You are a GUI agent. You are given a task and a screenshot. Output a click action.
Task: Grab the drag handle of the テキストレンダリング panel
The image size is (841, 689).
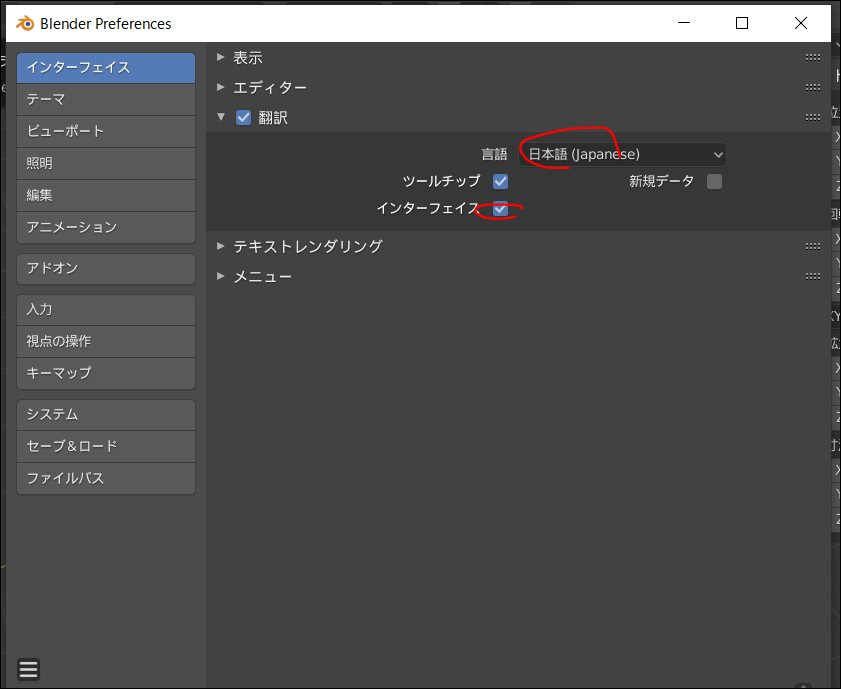(813, 247)
